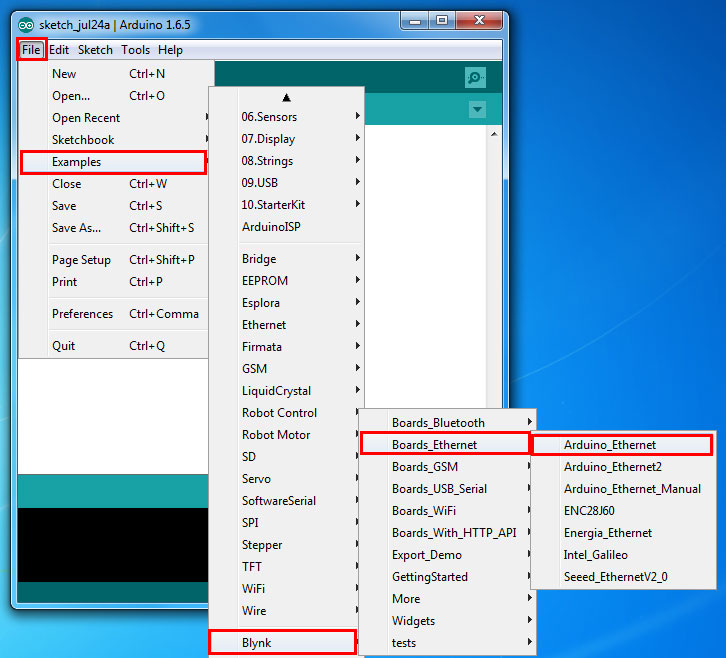
Task: Expand Ethernet library examples
Action: [x=286, y=325]
